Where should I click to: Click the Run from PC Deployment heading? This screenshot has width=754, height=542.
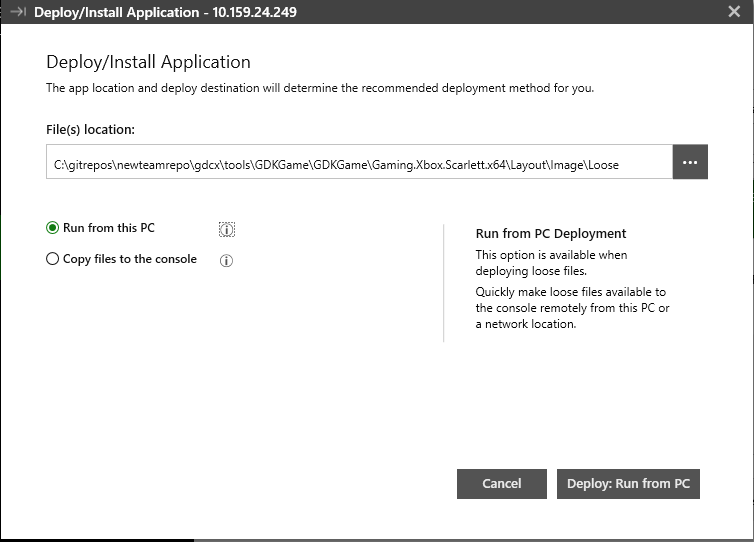[x=551, y=234]
